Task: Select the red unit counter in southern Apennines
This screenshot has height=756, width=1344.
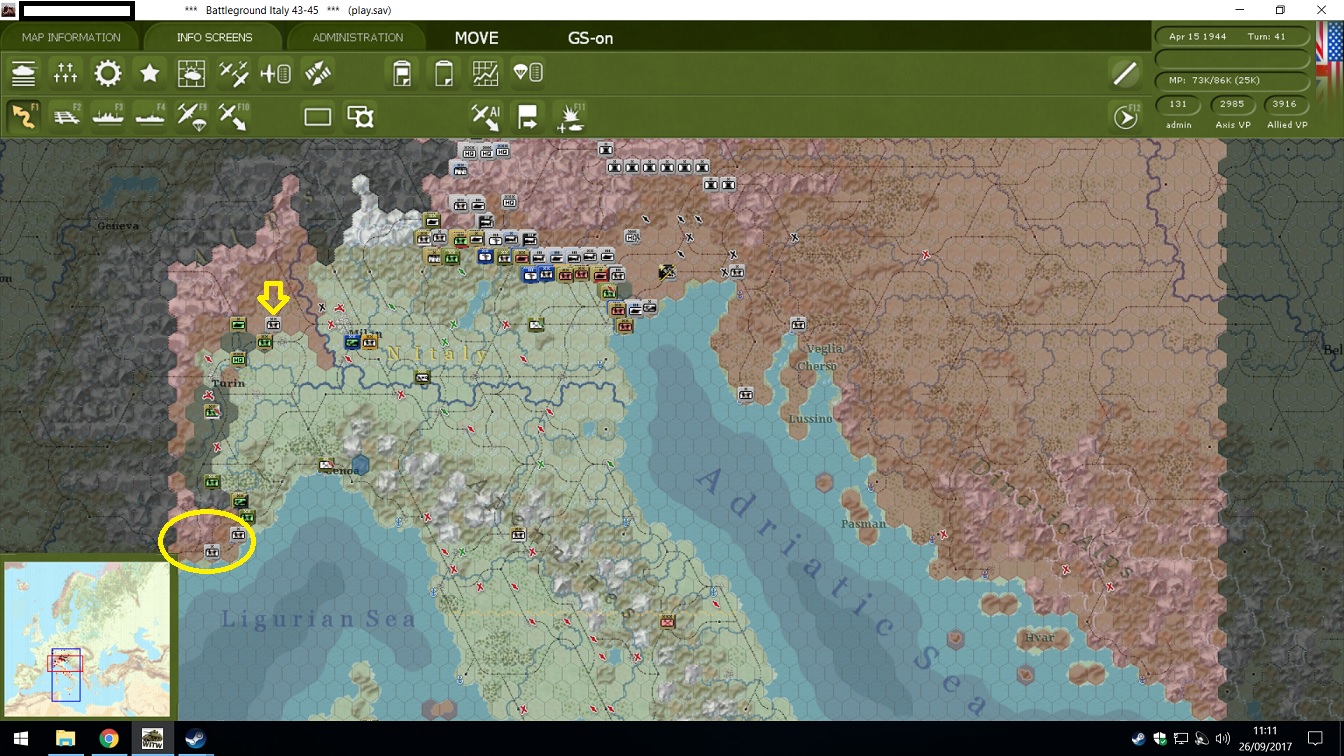Action: coord(668,621)
